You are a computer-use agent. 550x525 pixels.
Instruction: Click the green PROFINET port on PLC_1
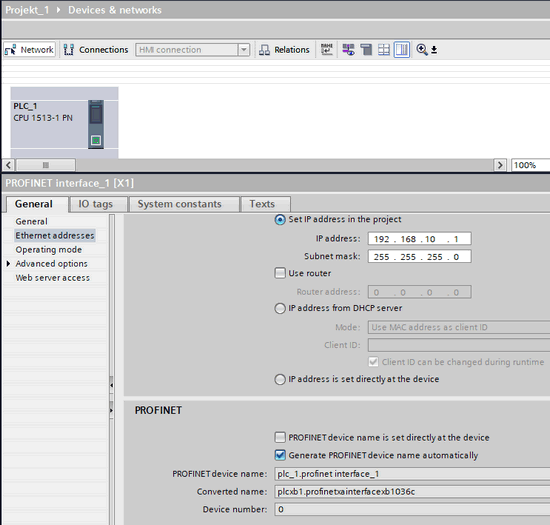pyautogui.click(x=96, y=141)
